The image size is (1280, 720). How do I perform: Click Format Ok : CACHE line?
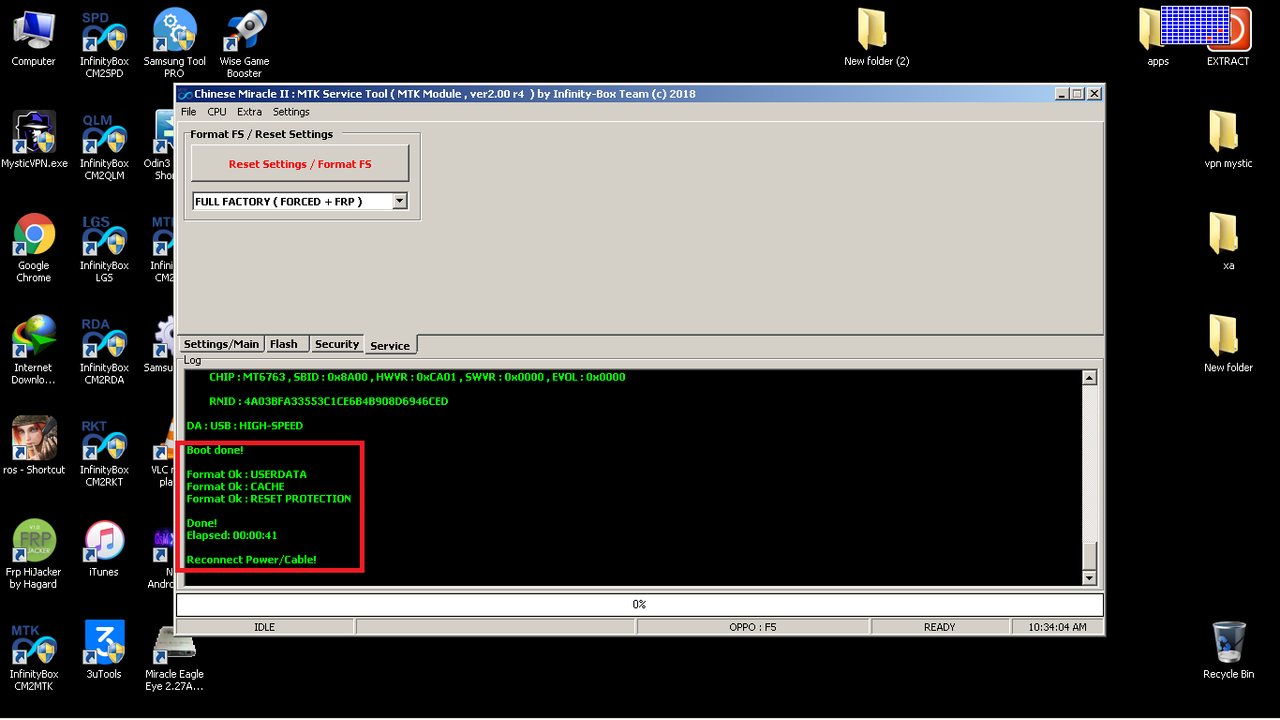coord(236,486)
